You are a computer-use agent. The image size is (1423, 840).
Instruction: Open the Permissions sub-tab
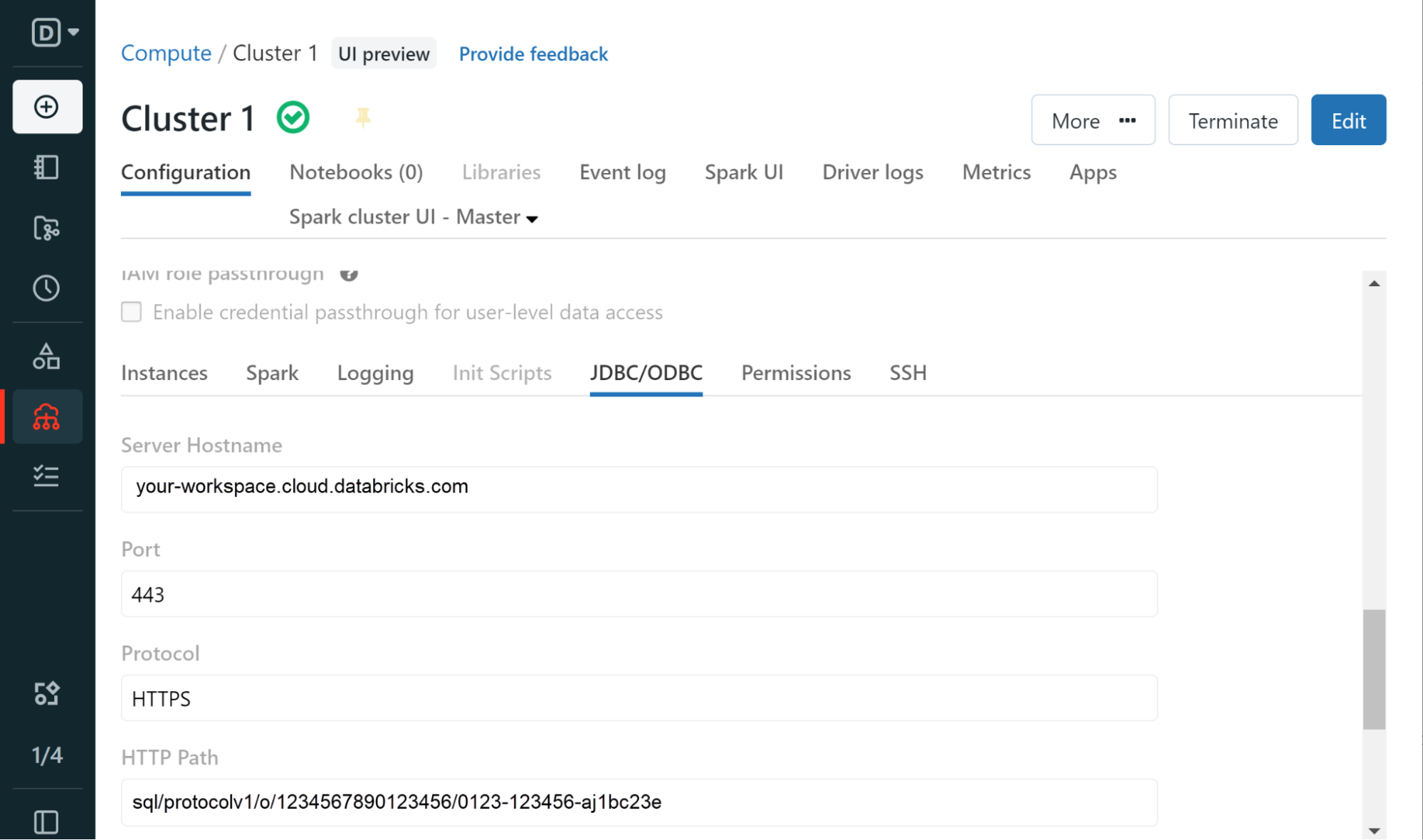[795, 372]
